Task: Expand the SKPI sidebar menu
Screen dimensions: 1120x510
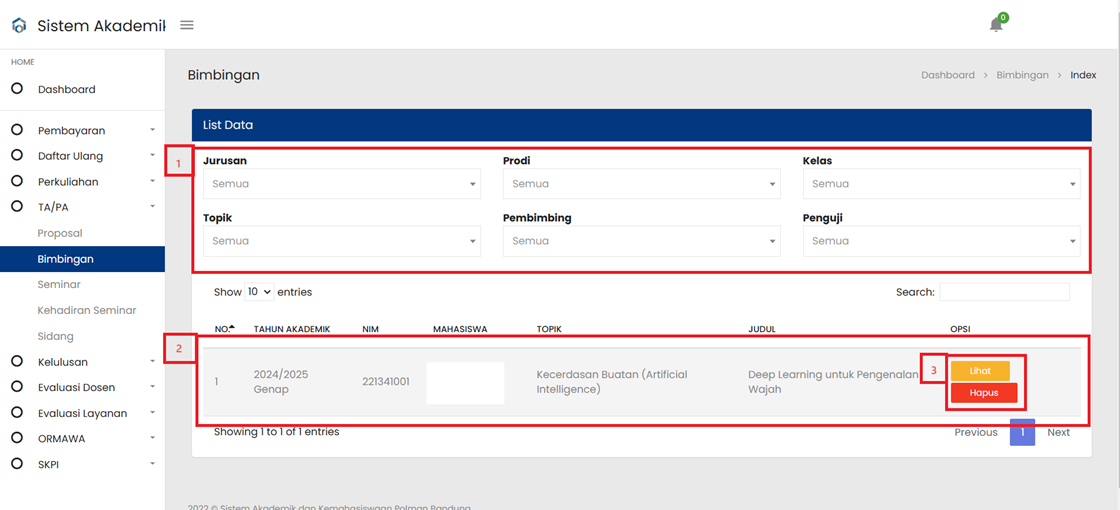Action: click(x=153, y=464)
